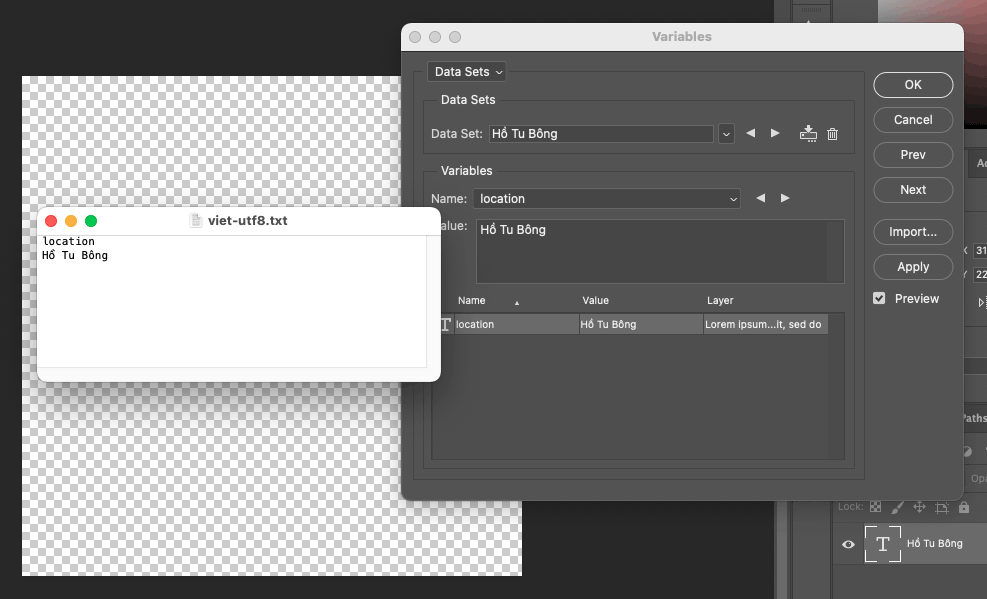
Task: Cancel the Variables dialog
Action: tap(913, 120)
